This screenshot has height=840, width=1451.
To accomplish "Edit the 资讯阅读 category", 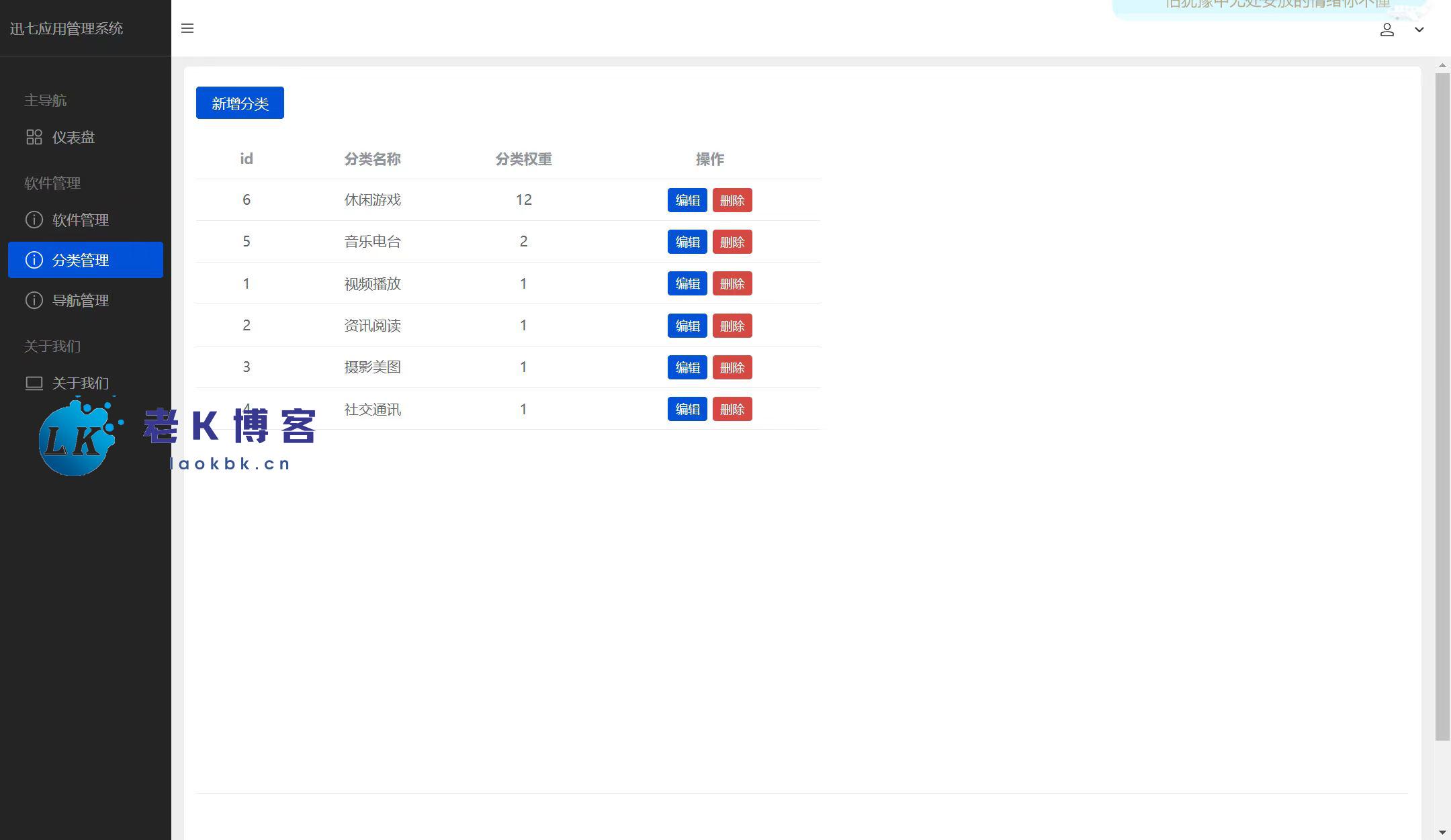I will coord(687,326).
